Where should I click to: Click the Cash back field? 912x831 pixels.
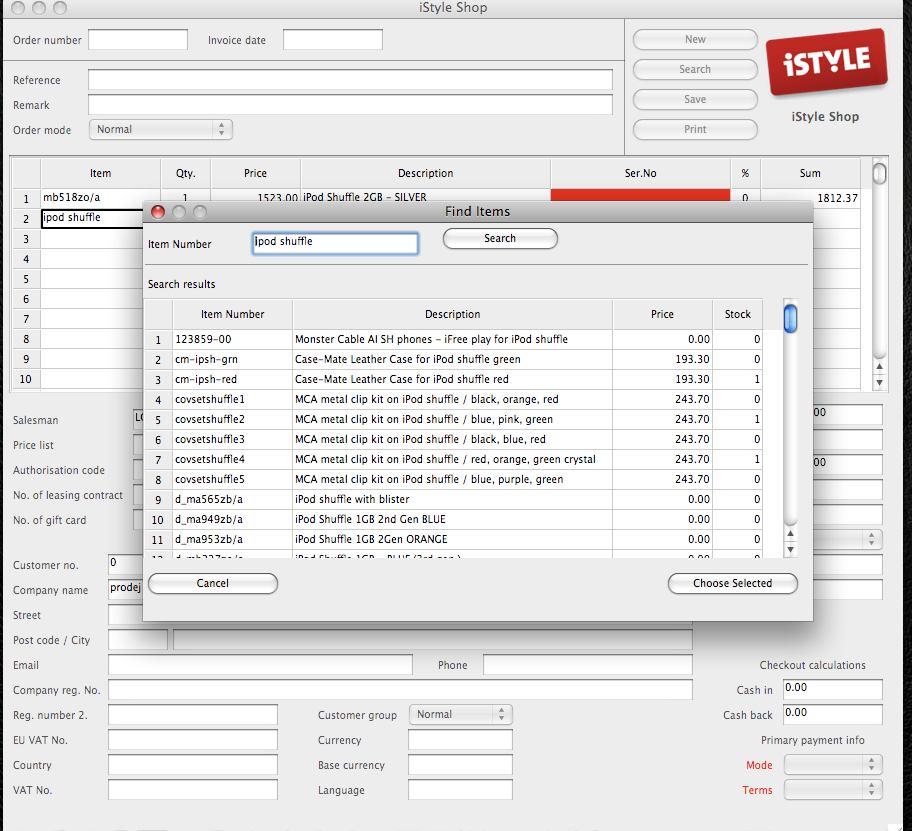(x=832, y=715)
